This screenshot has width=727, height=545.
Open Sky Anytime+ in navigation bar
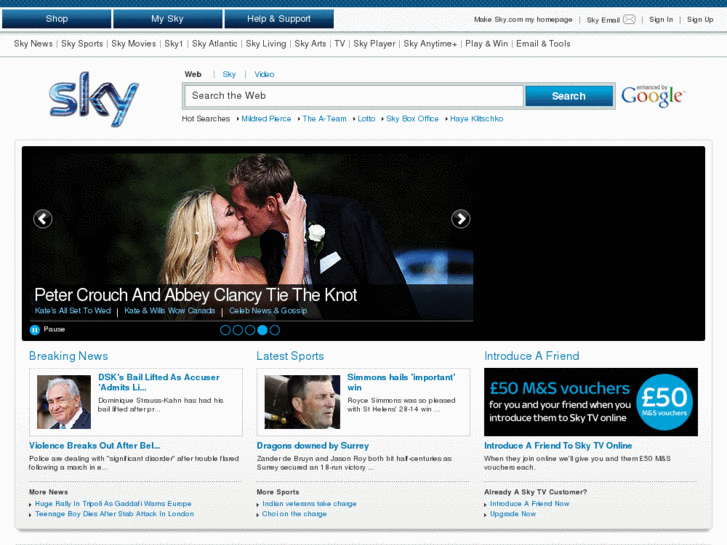point(430,44)
